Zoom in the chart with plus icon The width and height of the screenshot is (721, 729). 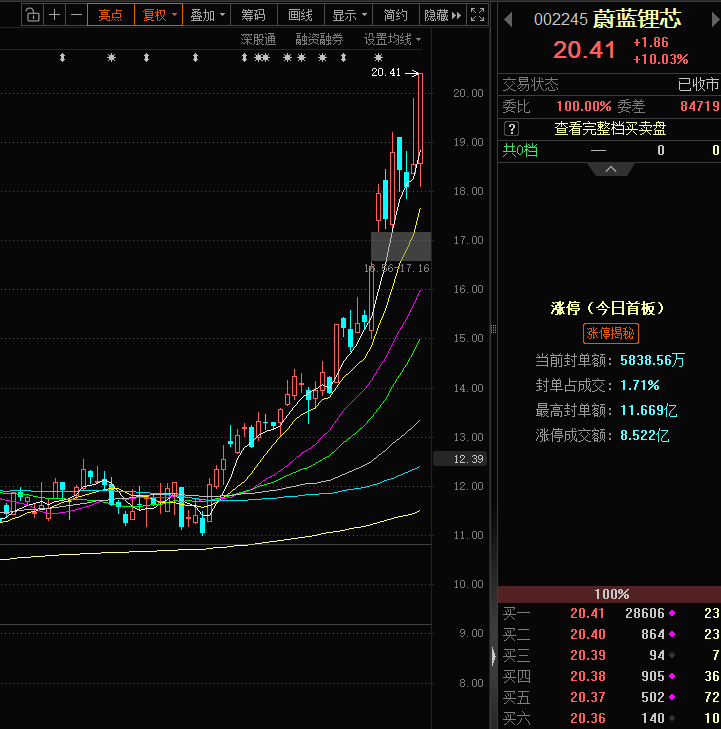(54, 15)
